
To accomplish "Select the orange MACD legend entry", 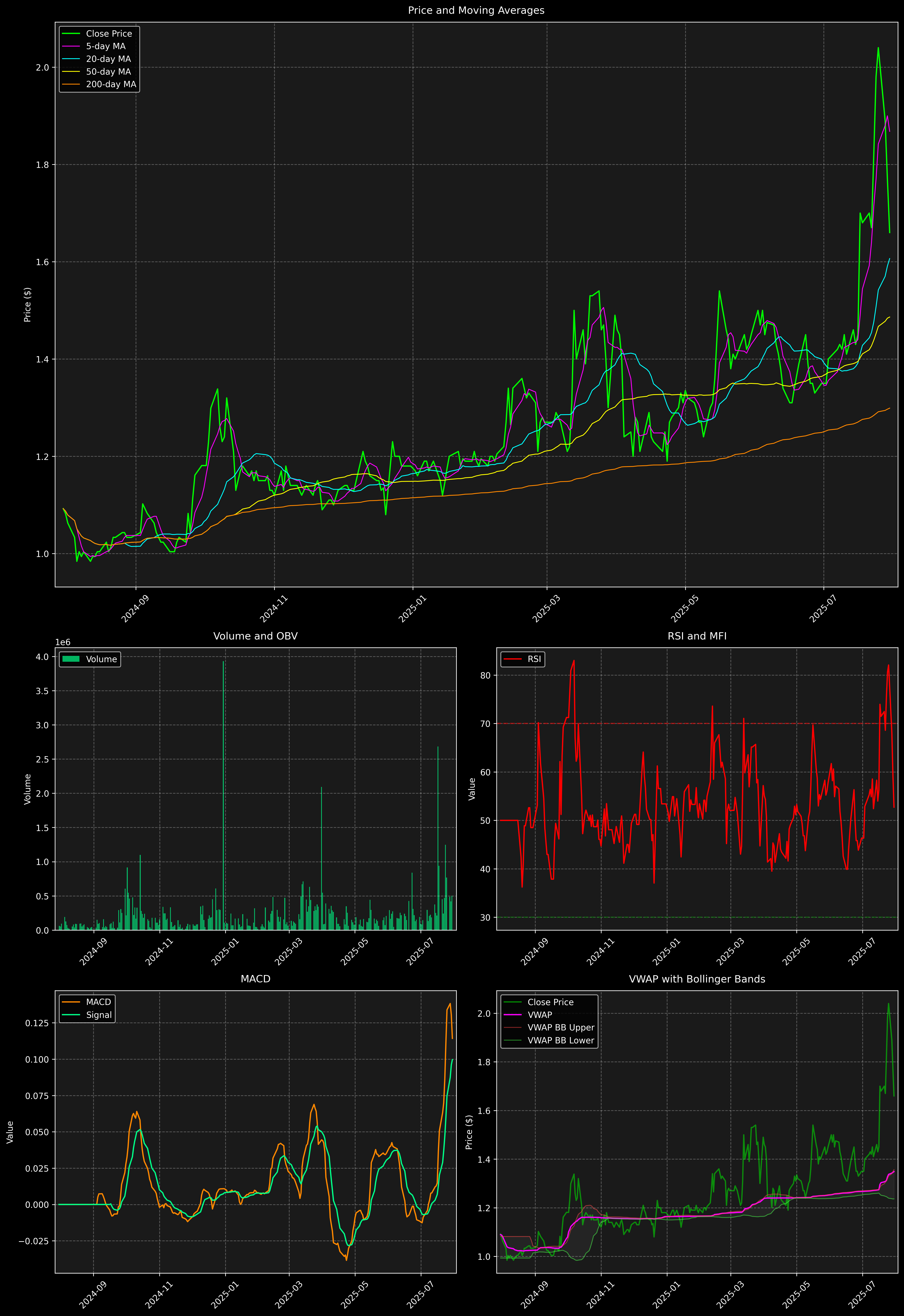I will (x=87, y=1002).
